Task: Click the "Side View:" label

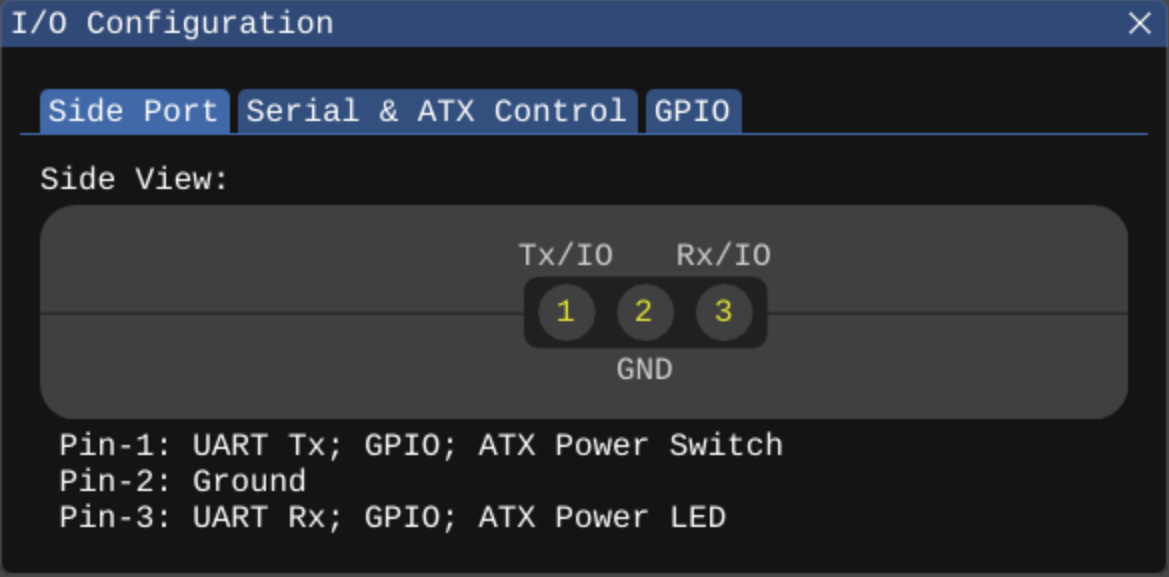Action: pos(134,180)
